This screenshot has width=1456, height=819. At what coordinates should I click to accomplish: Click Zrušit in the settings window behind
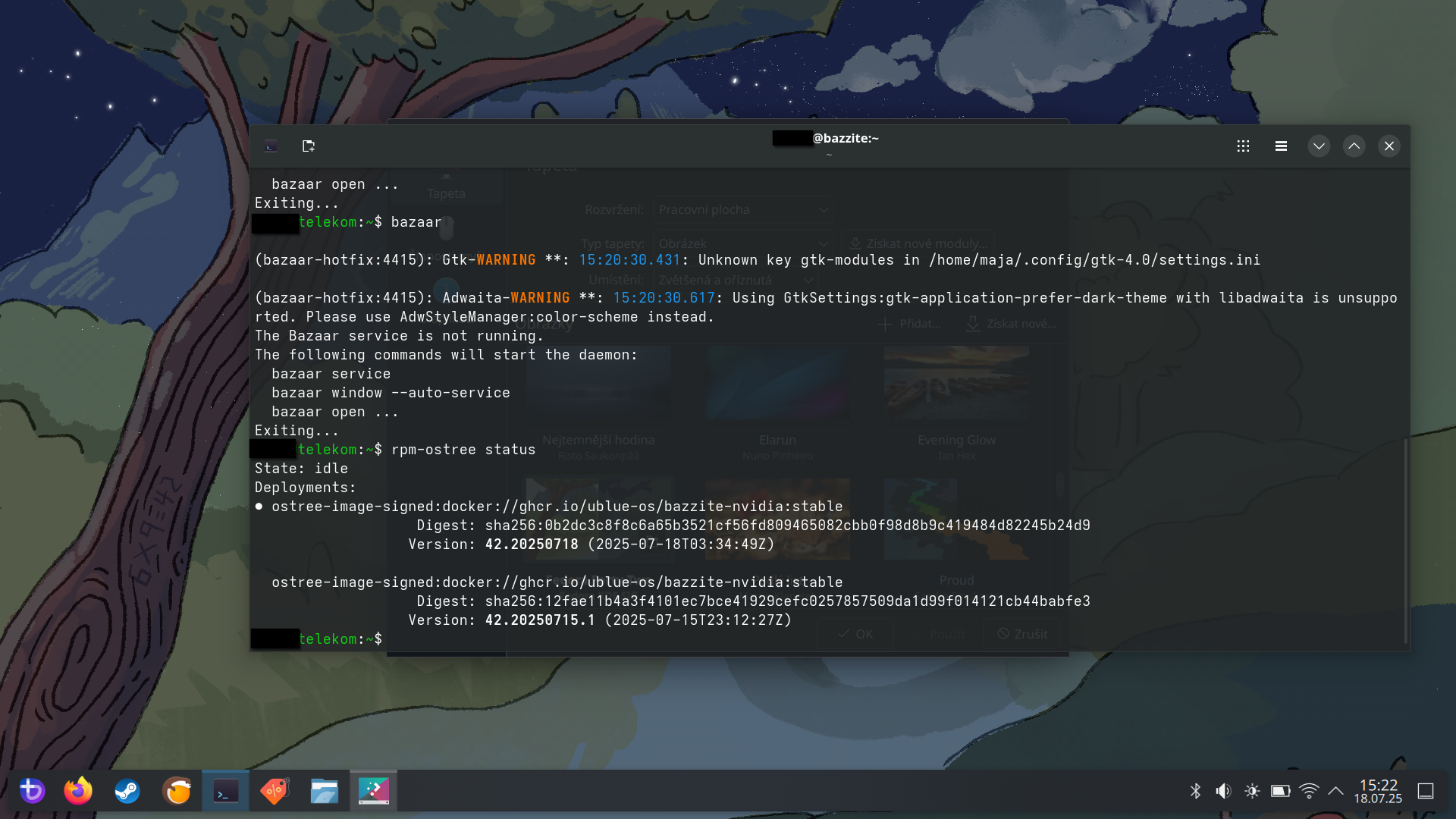point(1022,634)
